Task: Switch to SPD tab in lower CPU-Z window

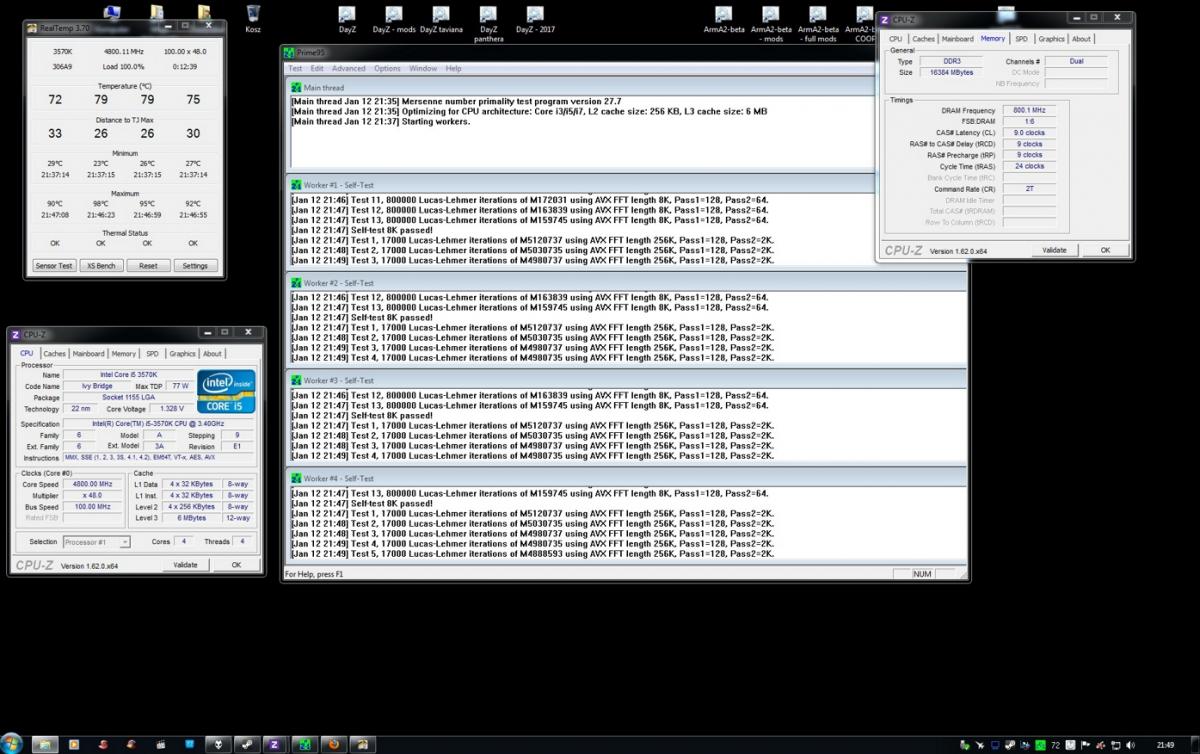Action: tap(152, 353)
